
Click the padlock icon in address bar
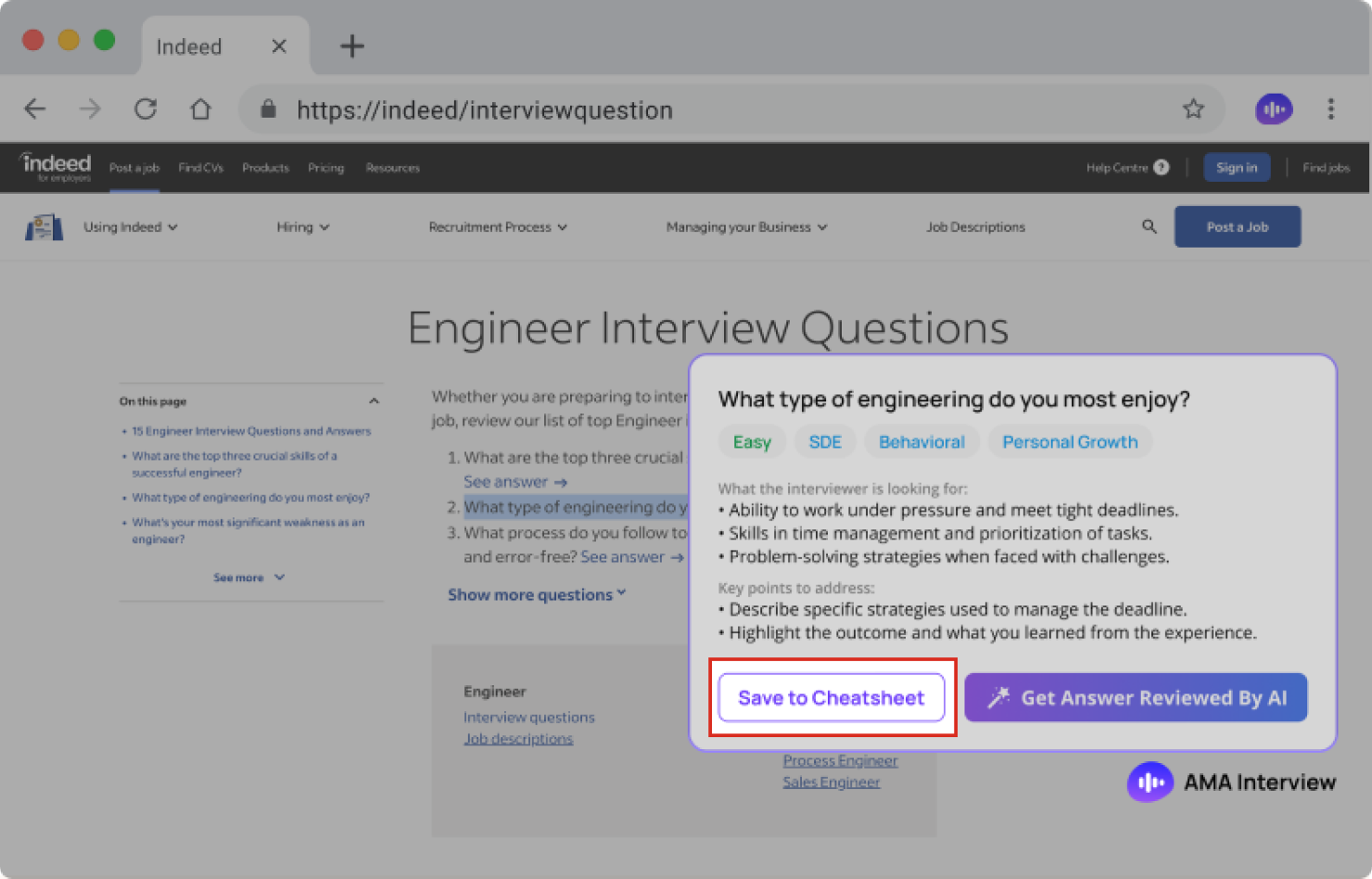tap(268, 109)
